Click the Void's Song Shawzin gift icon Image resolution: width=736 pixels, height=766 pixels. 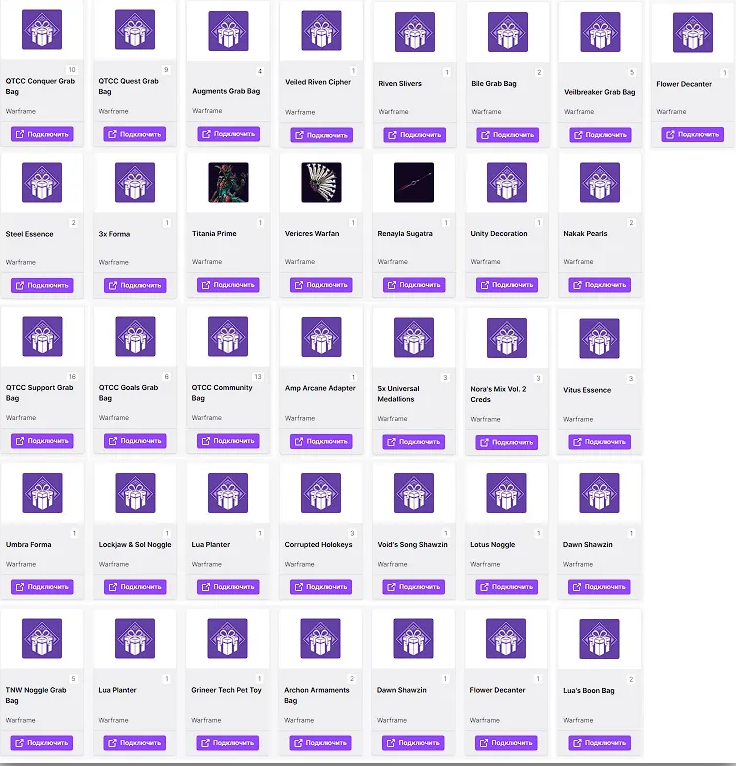tap(414, 493)
